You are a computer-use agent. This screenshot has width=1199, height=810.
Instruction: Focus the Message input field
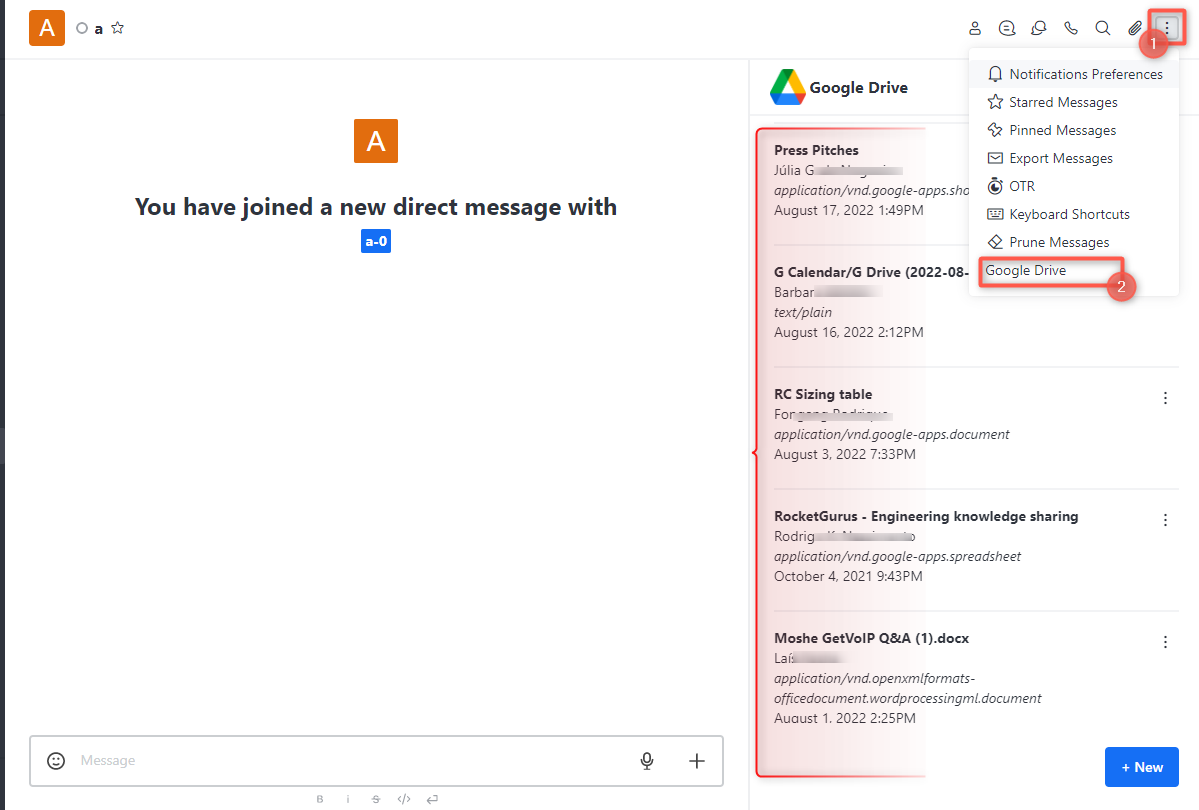350,760
